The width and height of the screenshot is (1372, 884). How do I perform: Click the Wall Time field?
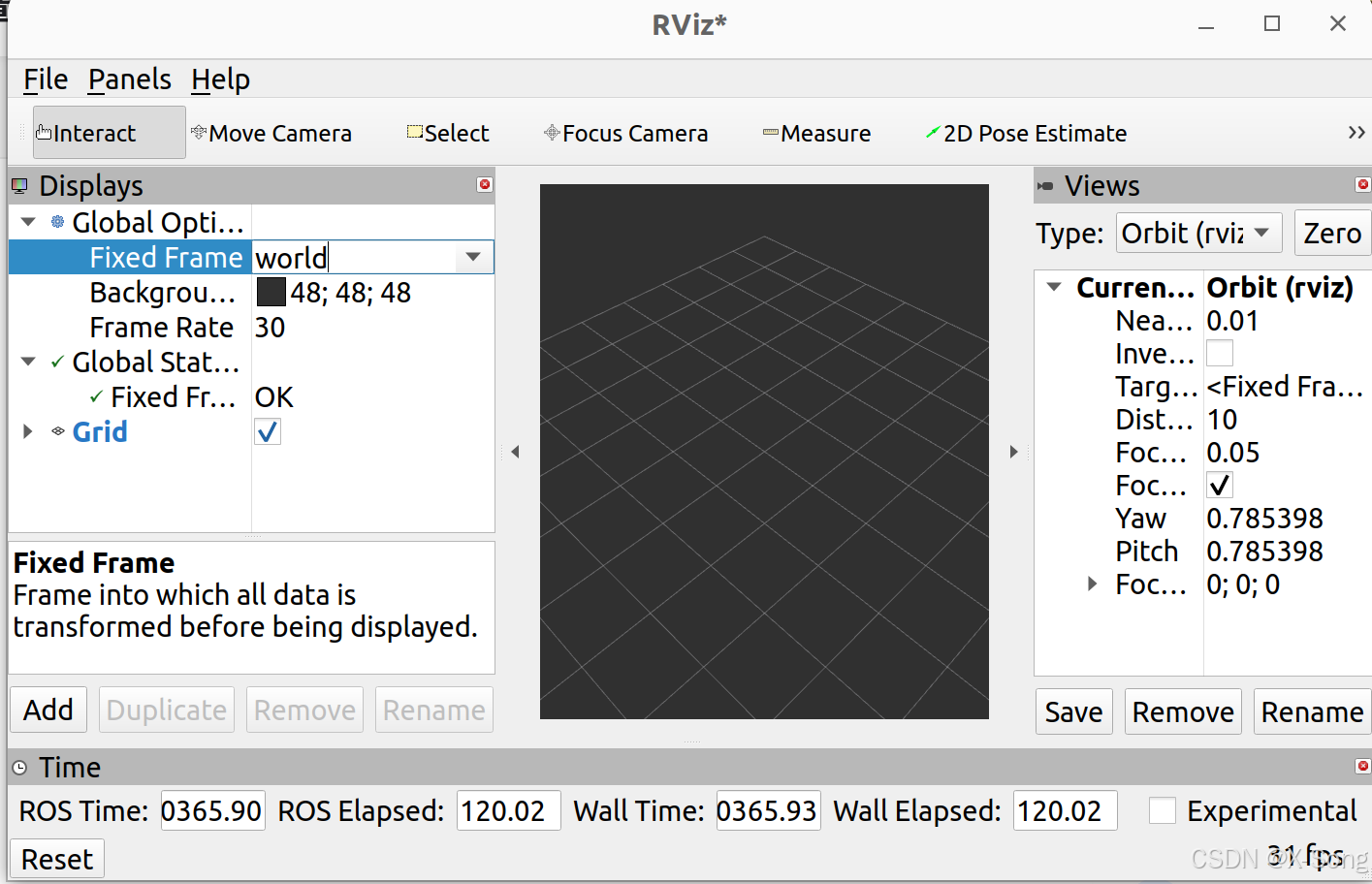768,810
